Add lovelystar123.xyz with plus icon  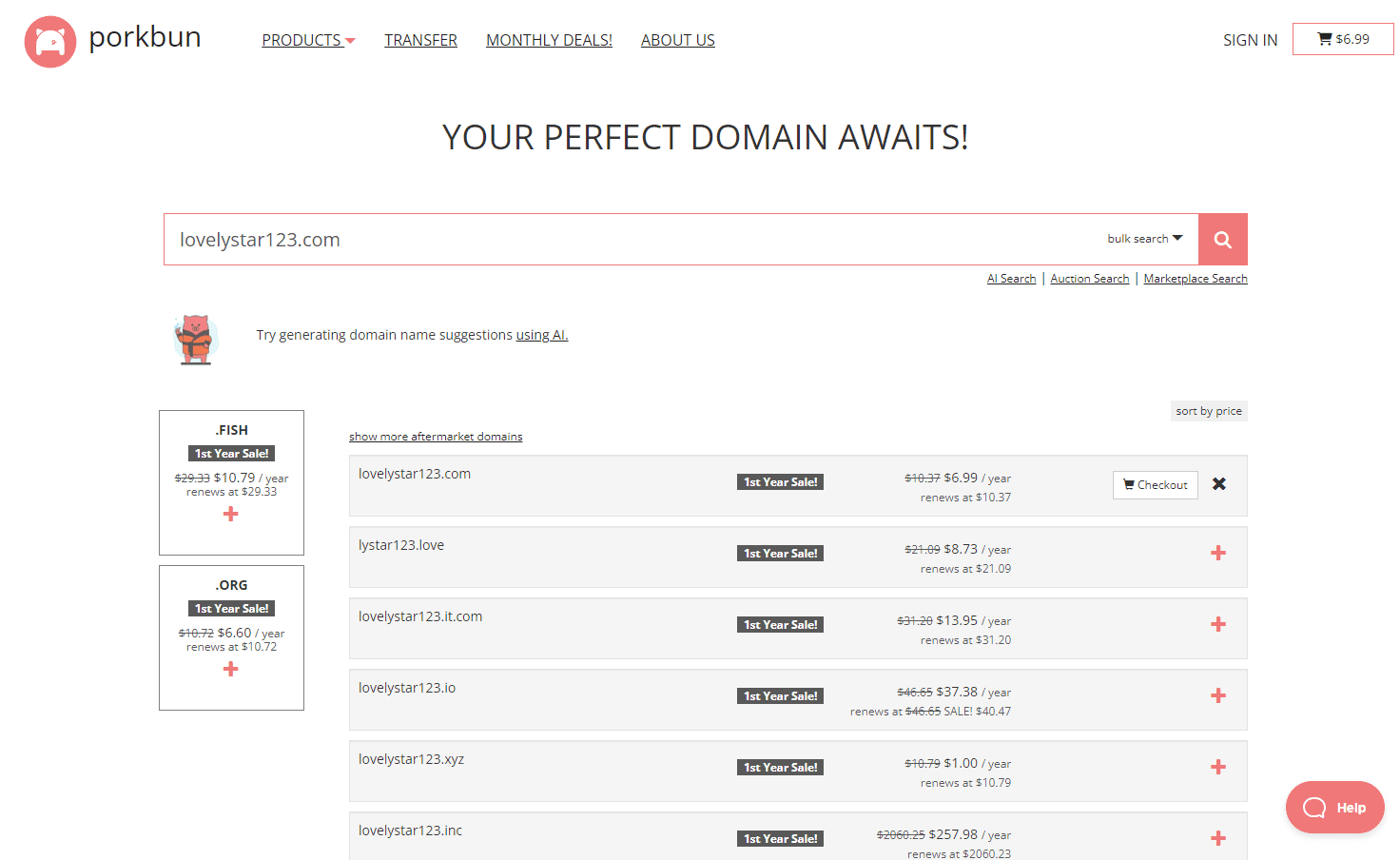[x=1218, y=767]
